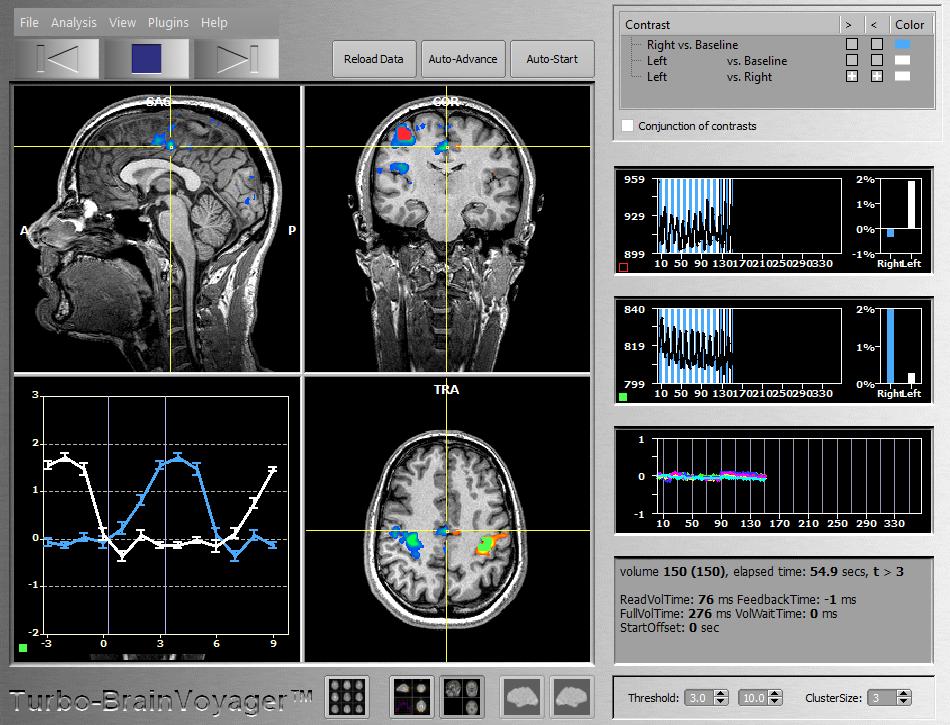Increase the upper Threshold 10.0 stepper

pyautogui.click(x=775, y=693)
